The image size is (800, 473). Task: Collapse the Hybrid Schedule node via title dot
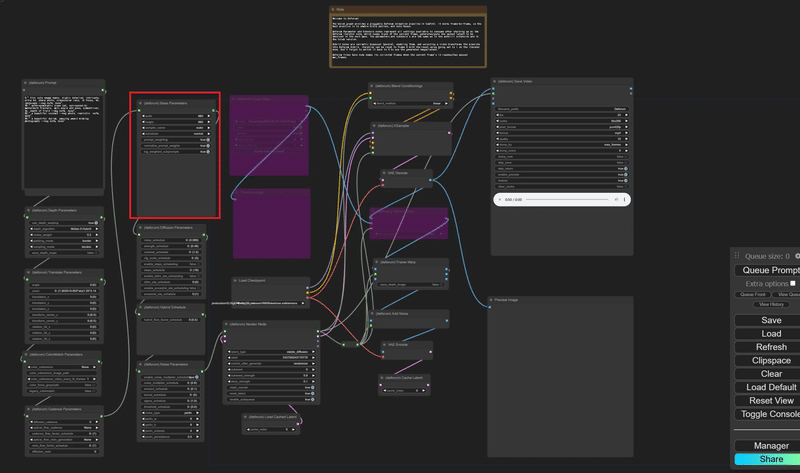[x=140, y=308]
